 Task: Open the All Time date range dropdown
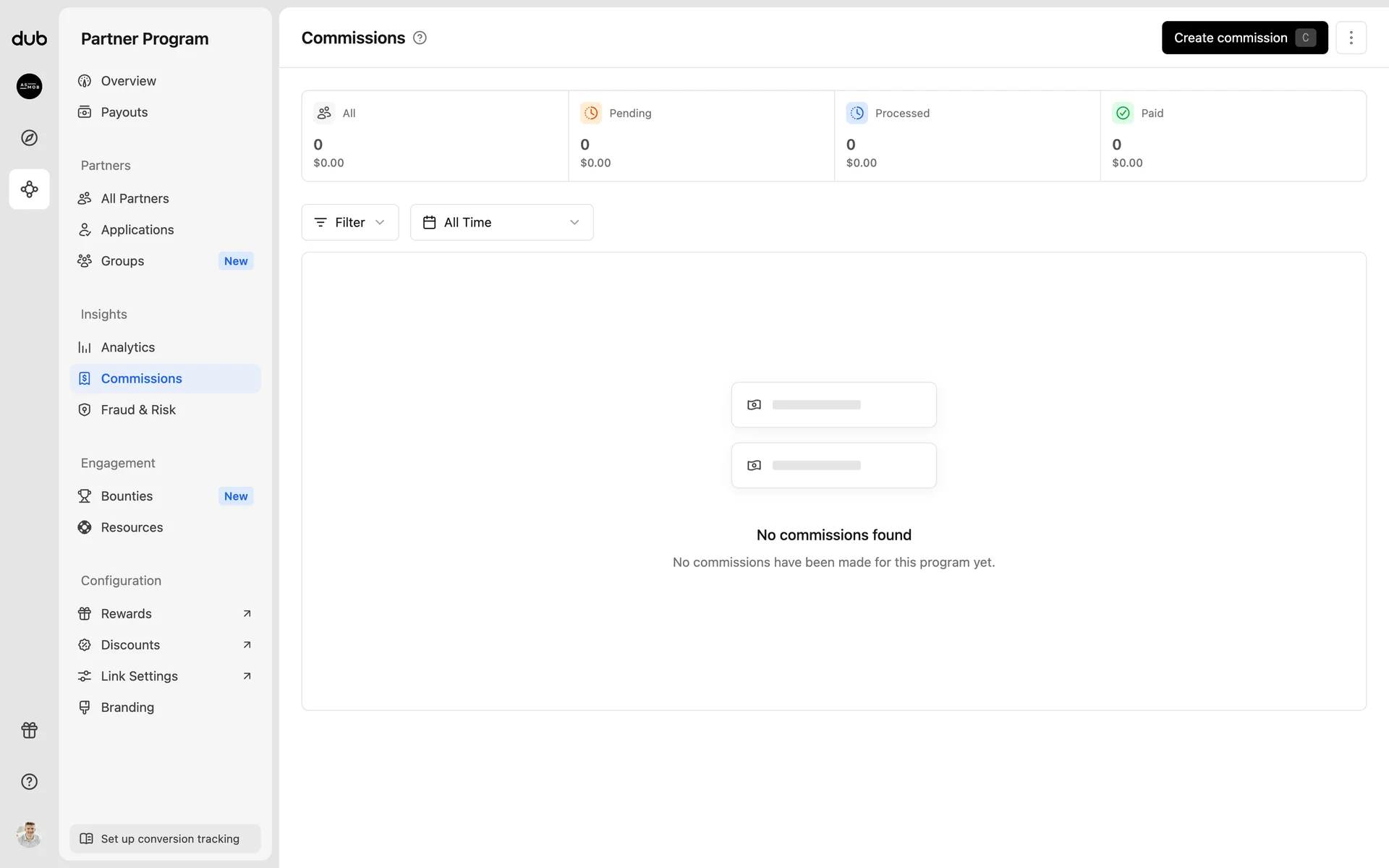coord(501,222)
